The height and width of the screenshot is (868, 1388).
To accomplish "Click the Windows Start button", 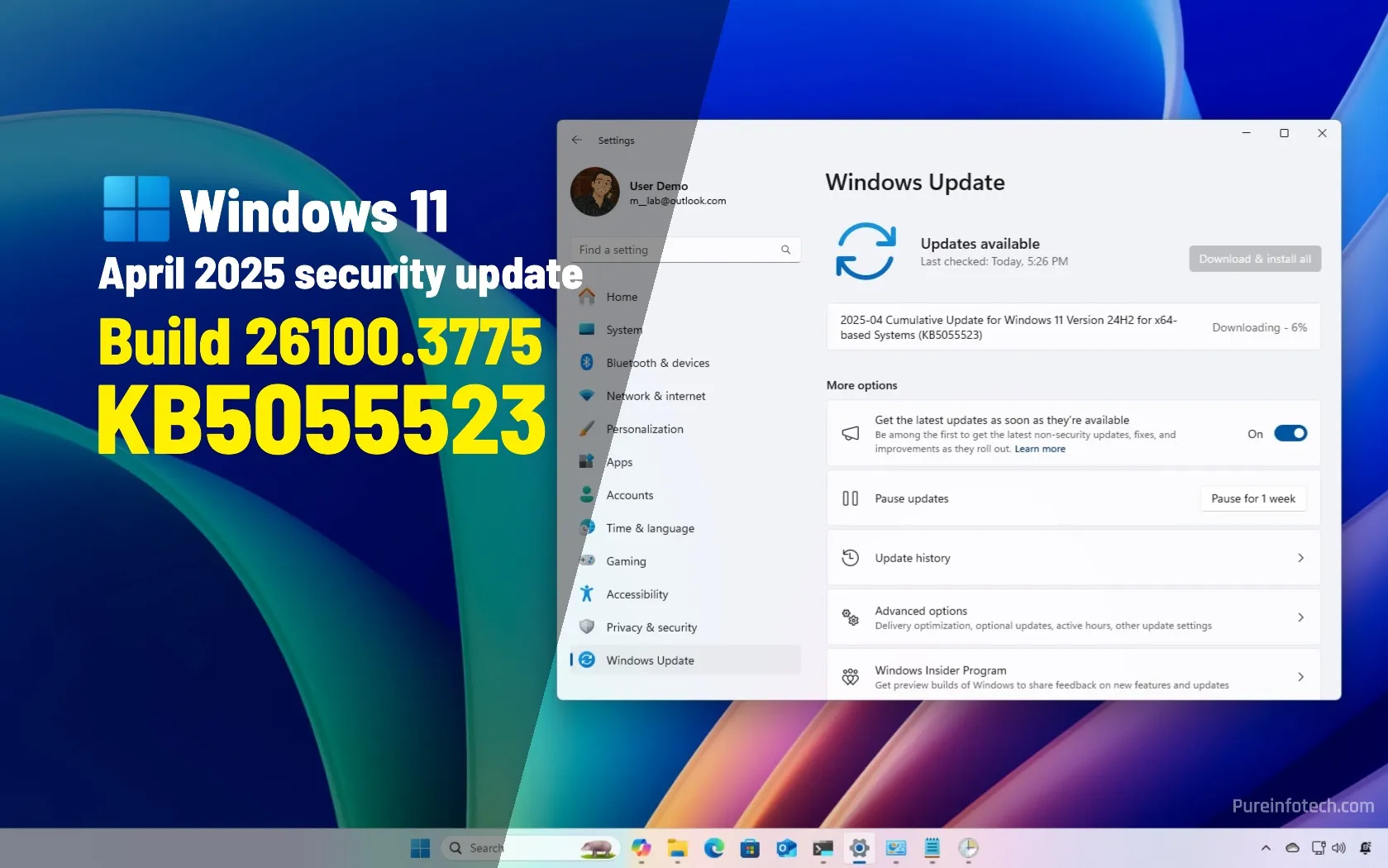I will coord(420,848).
